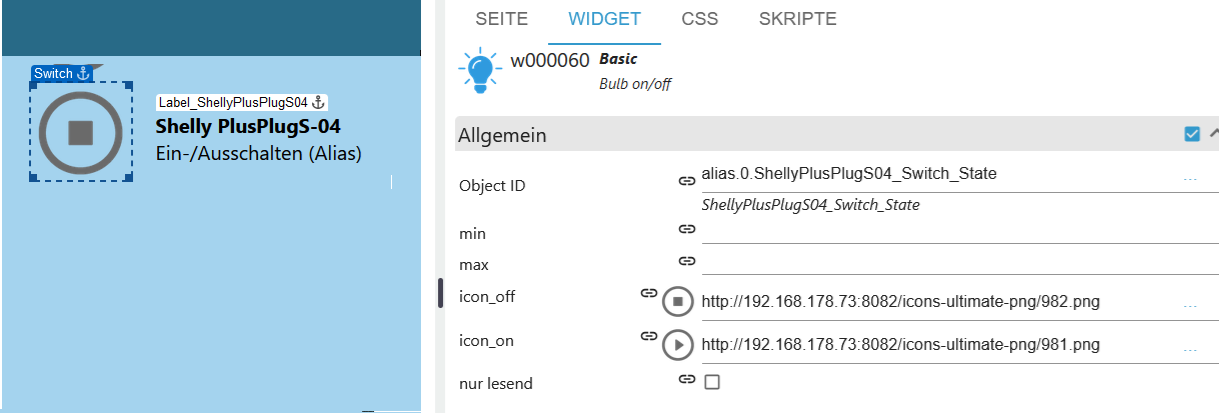The height and width of the screenshot is (413, 1219).
Task: Click the binding link icon for min
Action: 687,229
